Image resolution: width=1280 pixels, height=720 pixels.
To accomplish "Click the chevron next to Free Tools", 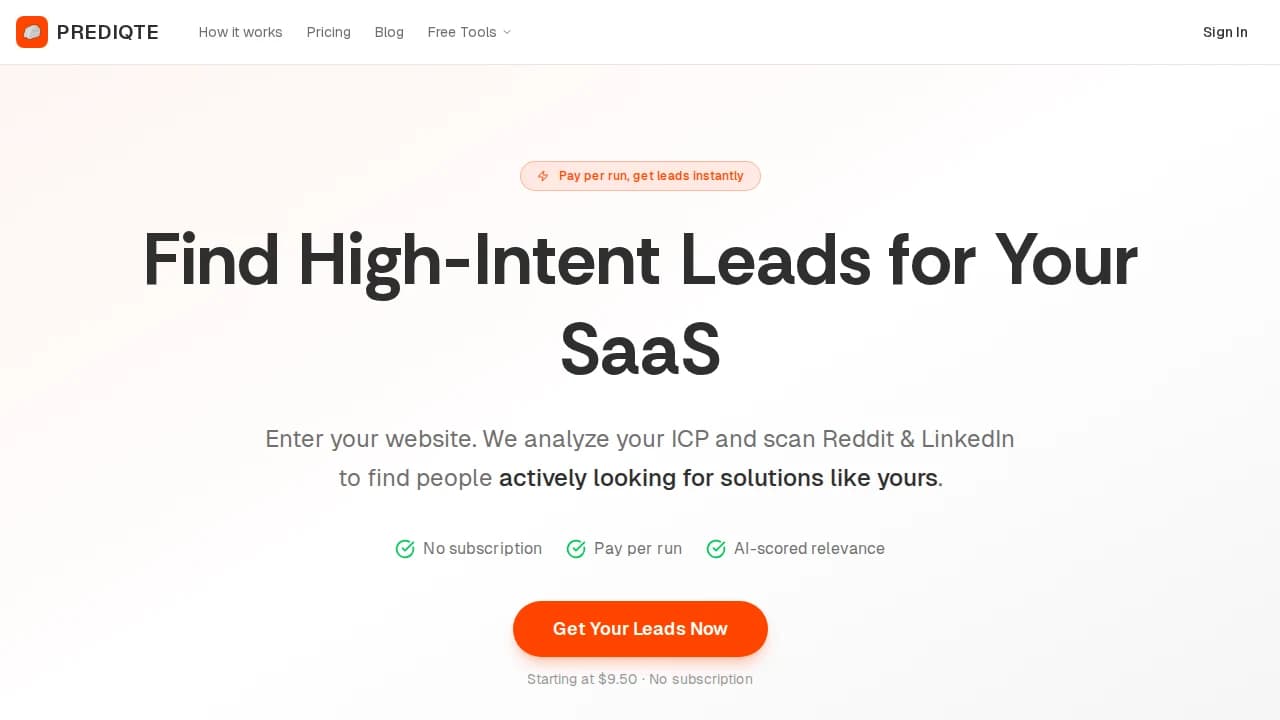I will (x=507, y=33).
